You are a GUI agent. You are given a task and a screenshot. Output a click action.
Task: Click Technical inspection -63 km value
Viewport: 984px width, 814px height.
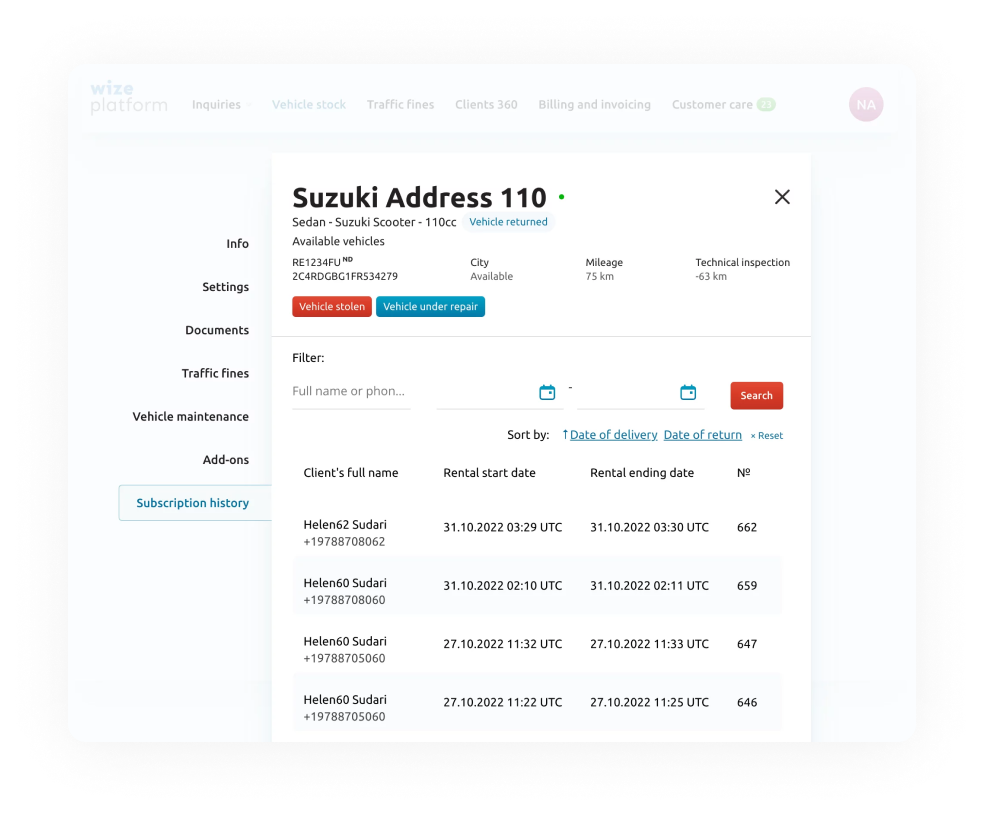point(711,276)
